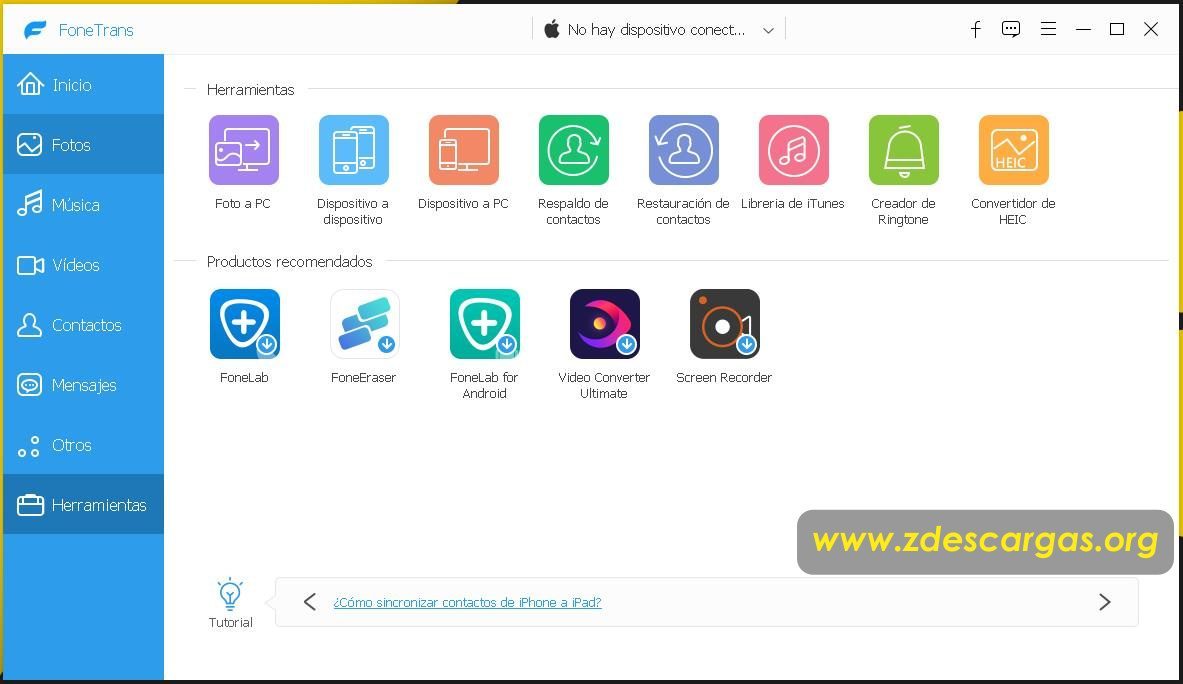Show the next tutorial tip
The height and width of the screenshot is (684, 1183).
(1105, 602)
